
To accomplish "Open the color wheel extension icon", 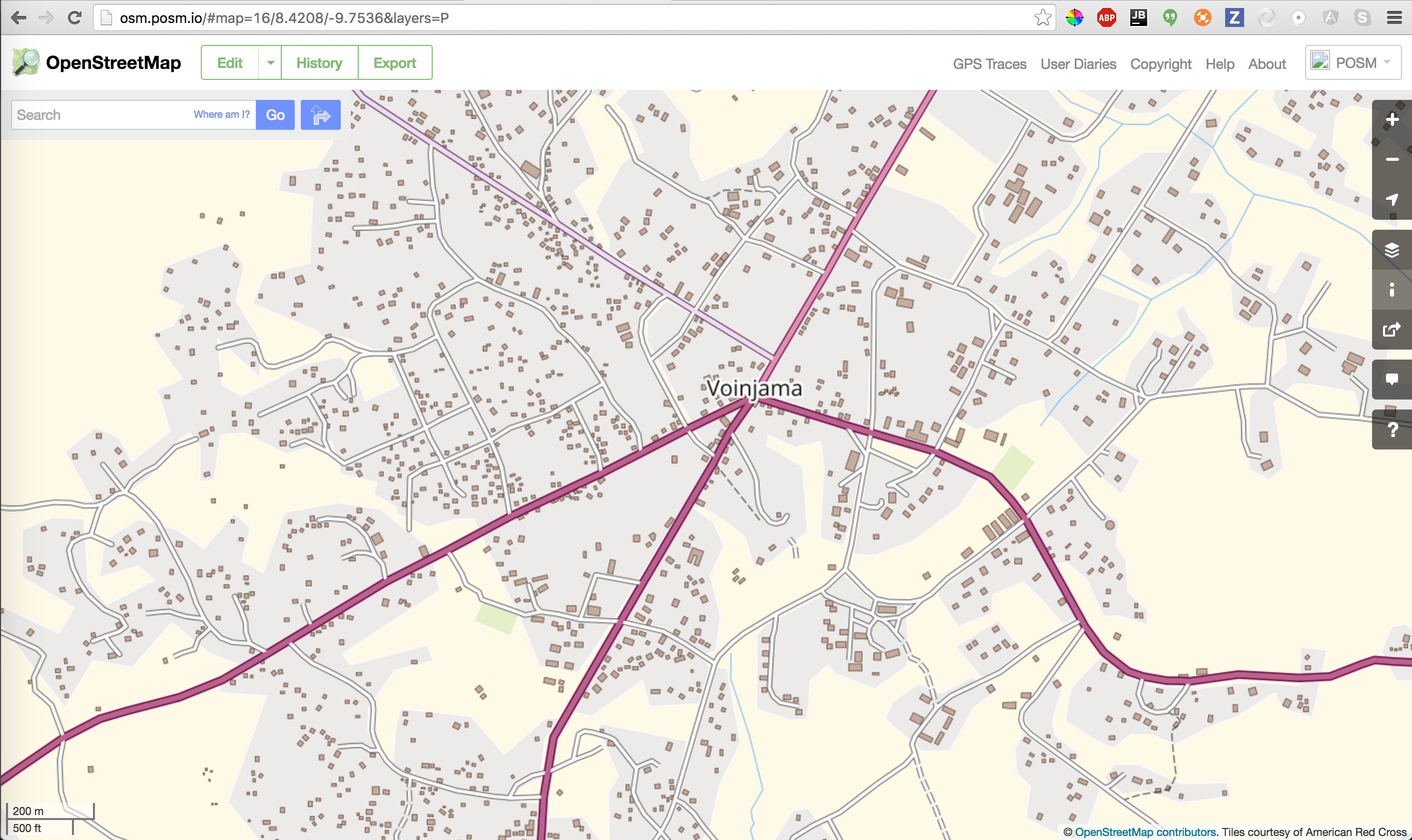I will [x=1074, y=17].
